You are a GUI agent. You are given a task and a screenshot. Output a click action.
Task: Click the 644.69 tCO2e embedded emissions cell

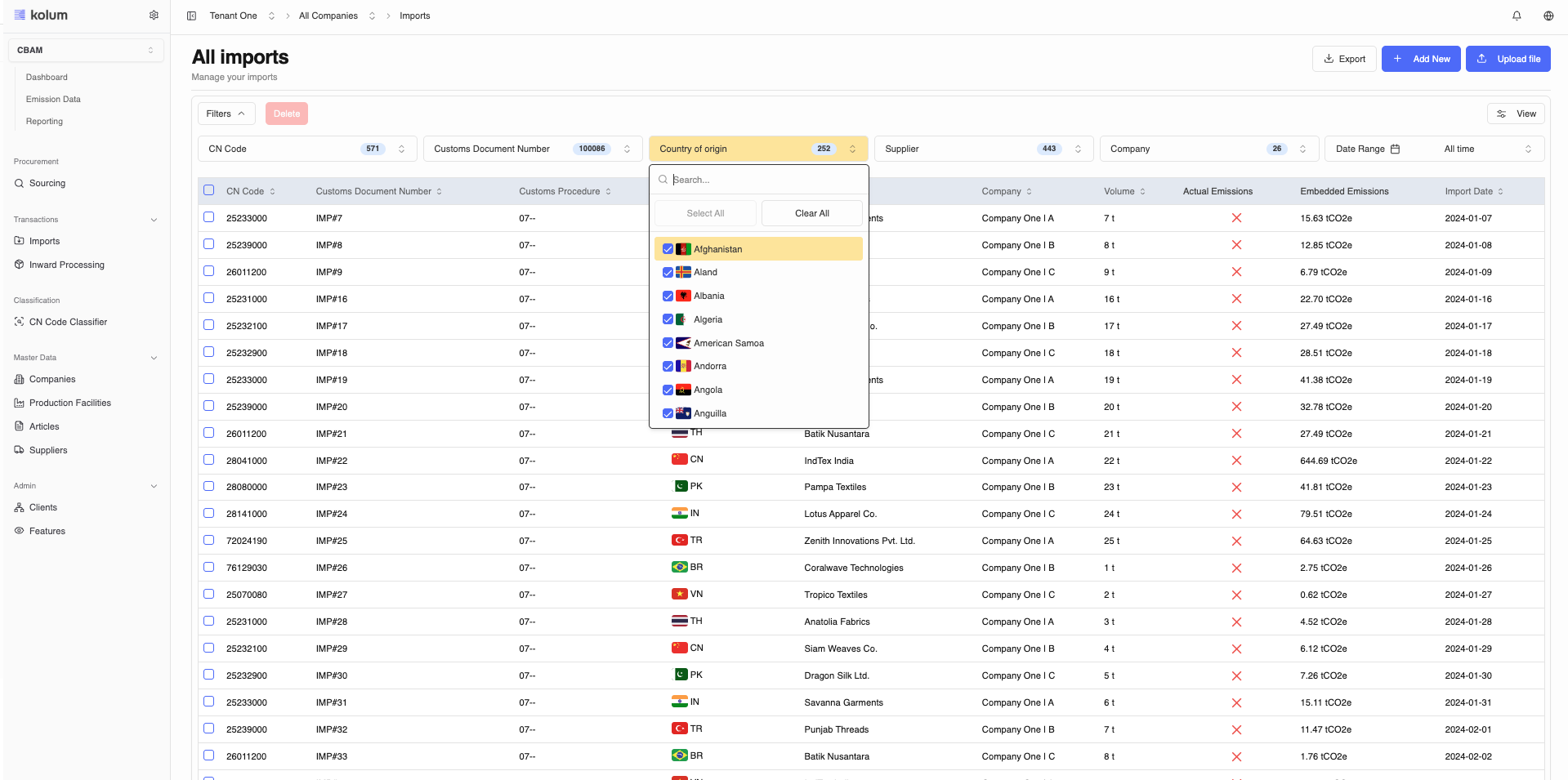tap(1329, 461)
